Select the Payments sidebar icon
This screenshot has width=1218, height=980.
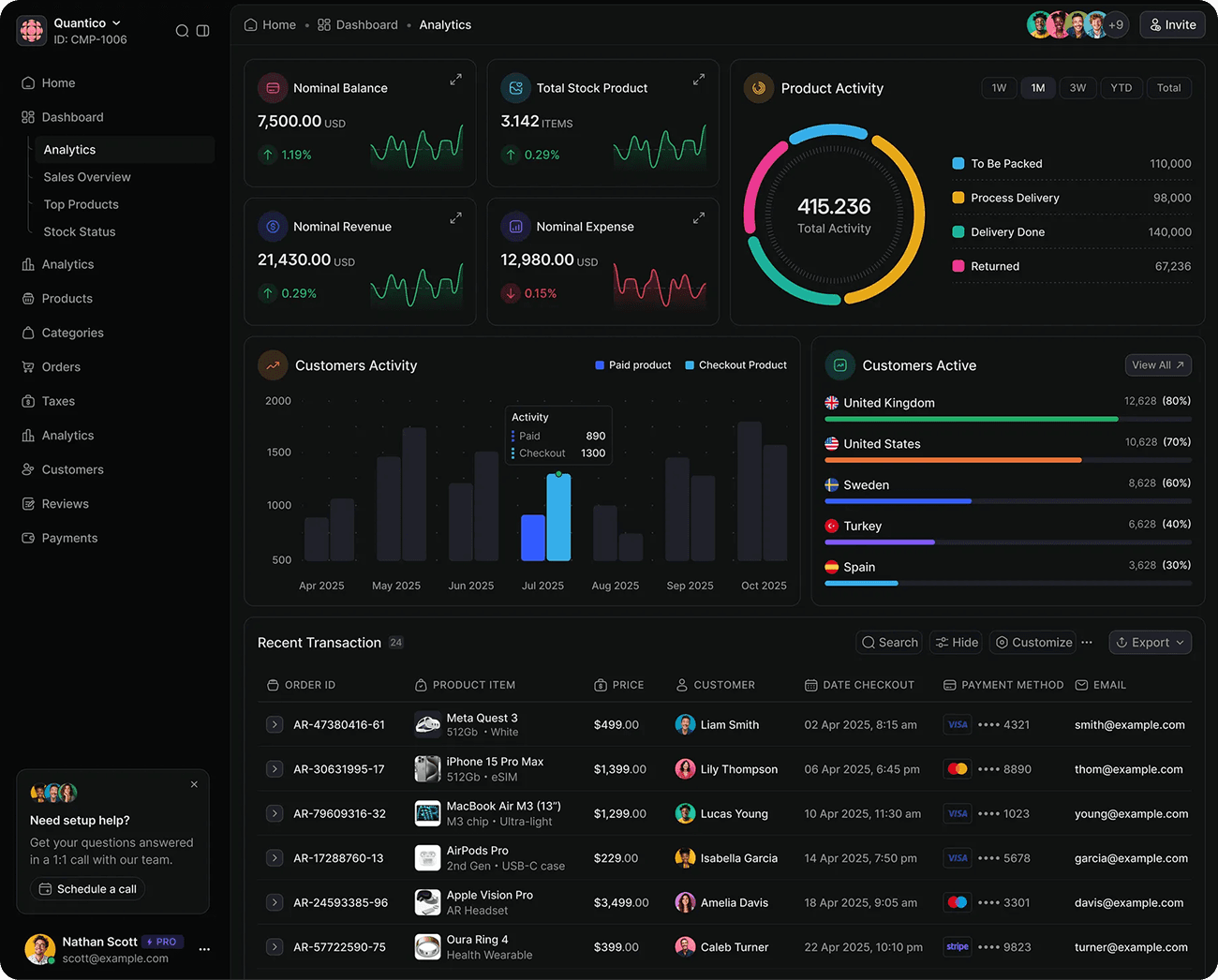[28, 538]
